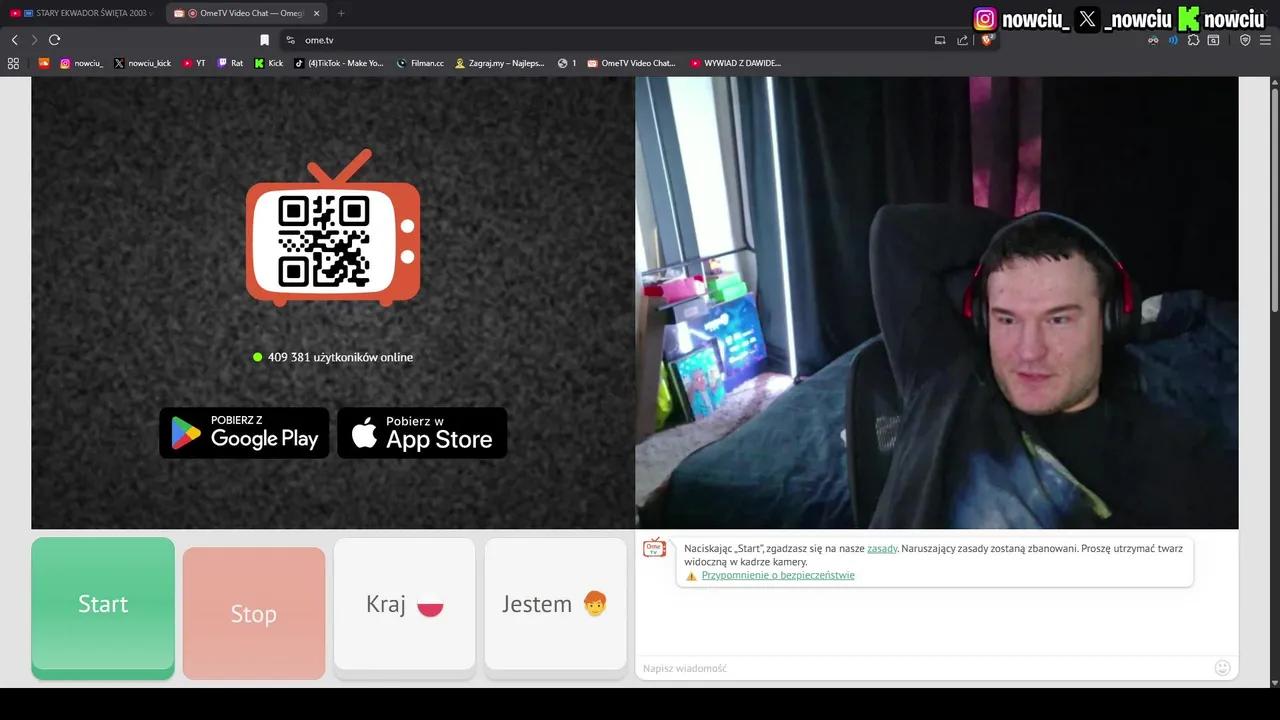Open Brave Shields lion icon

coord(987,40)
